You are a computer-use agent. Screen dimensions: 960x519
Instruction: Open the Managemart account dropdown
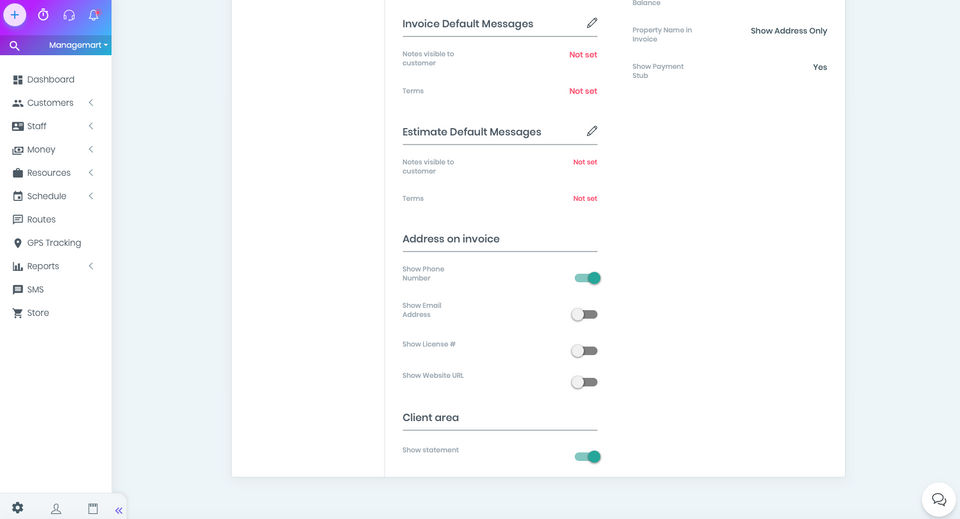[79, 45]
